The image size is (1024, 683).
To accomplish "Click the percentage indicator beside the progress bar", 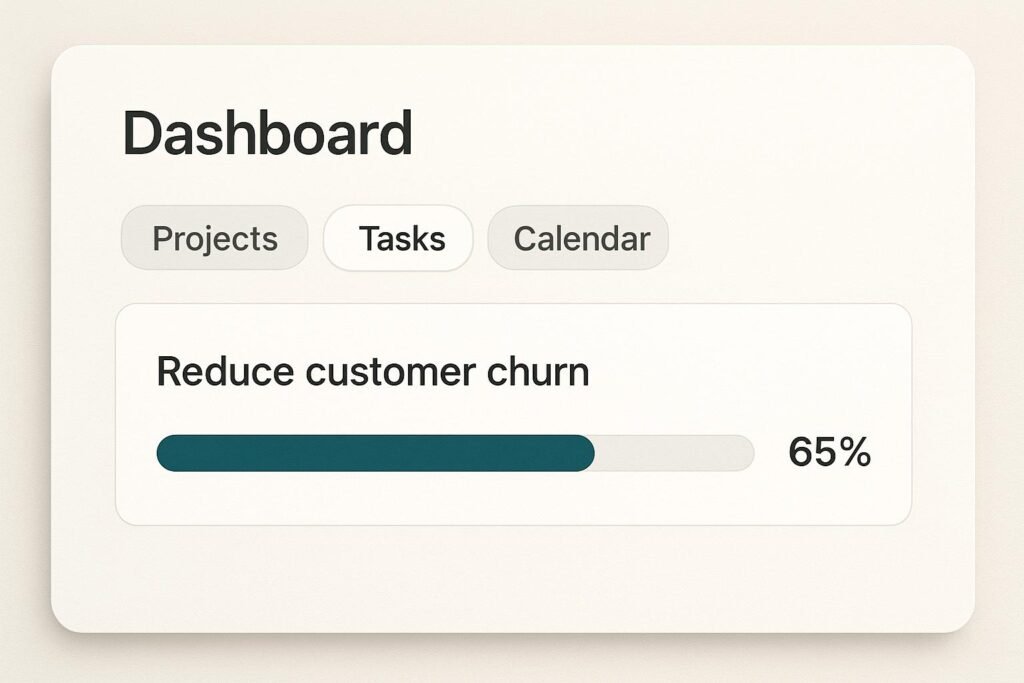I will [831, 453].
